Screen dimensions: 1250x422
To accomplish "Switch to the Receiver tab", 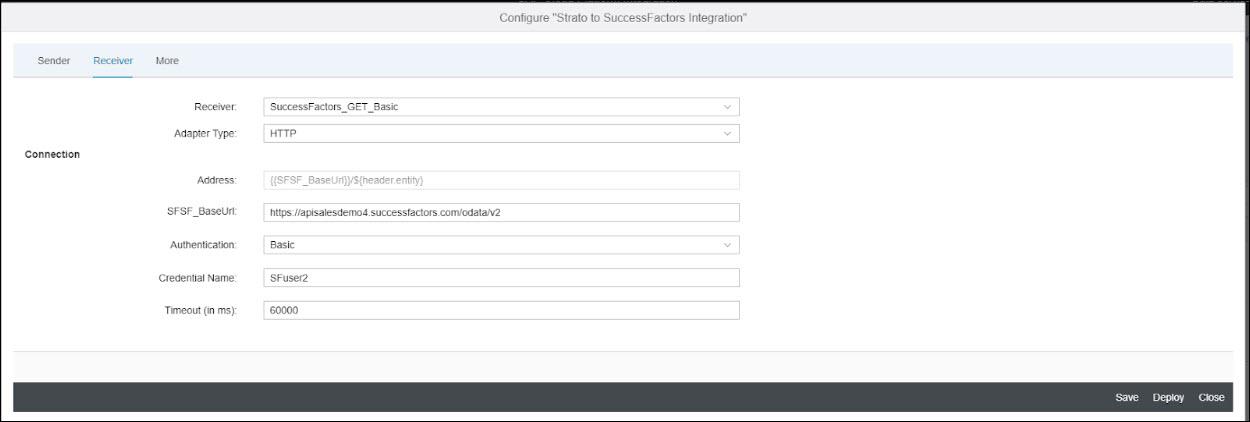I will coord(113,61).
